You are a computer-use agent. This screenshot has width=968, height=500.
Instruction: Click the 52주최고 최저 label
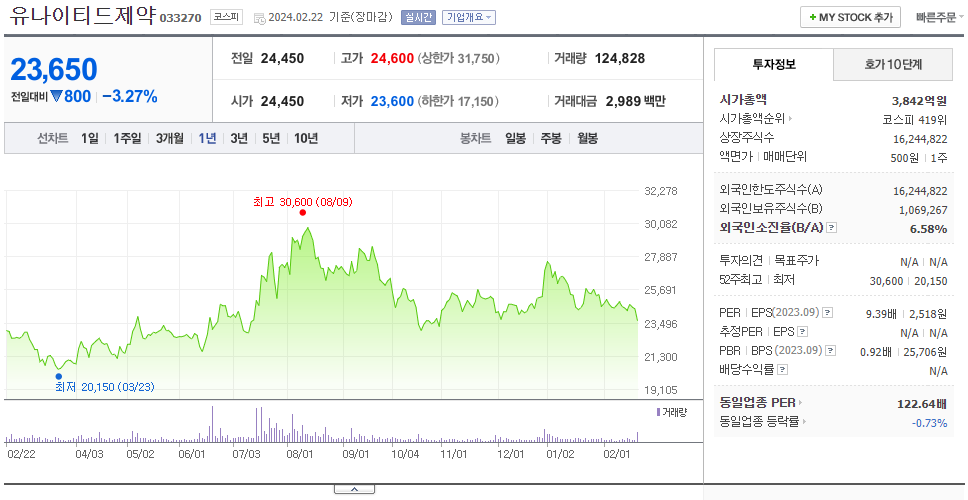[757, 280]
